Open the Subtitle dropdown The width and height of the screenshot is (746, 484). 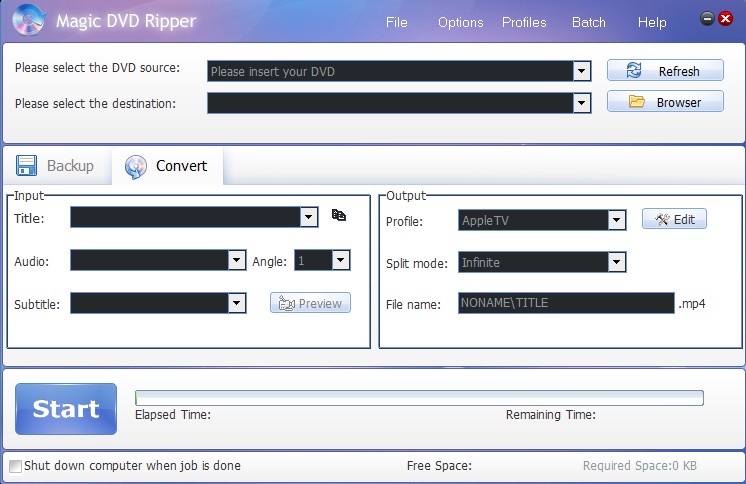pyautogui.click(x=236, y=303)
